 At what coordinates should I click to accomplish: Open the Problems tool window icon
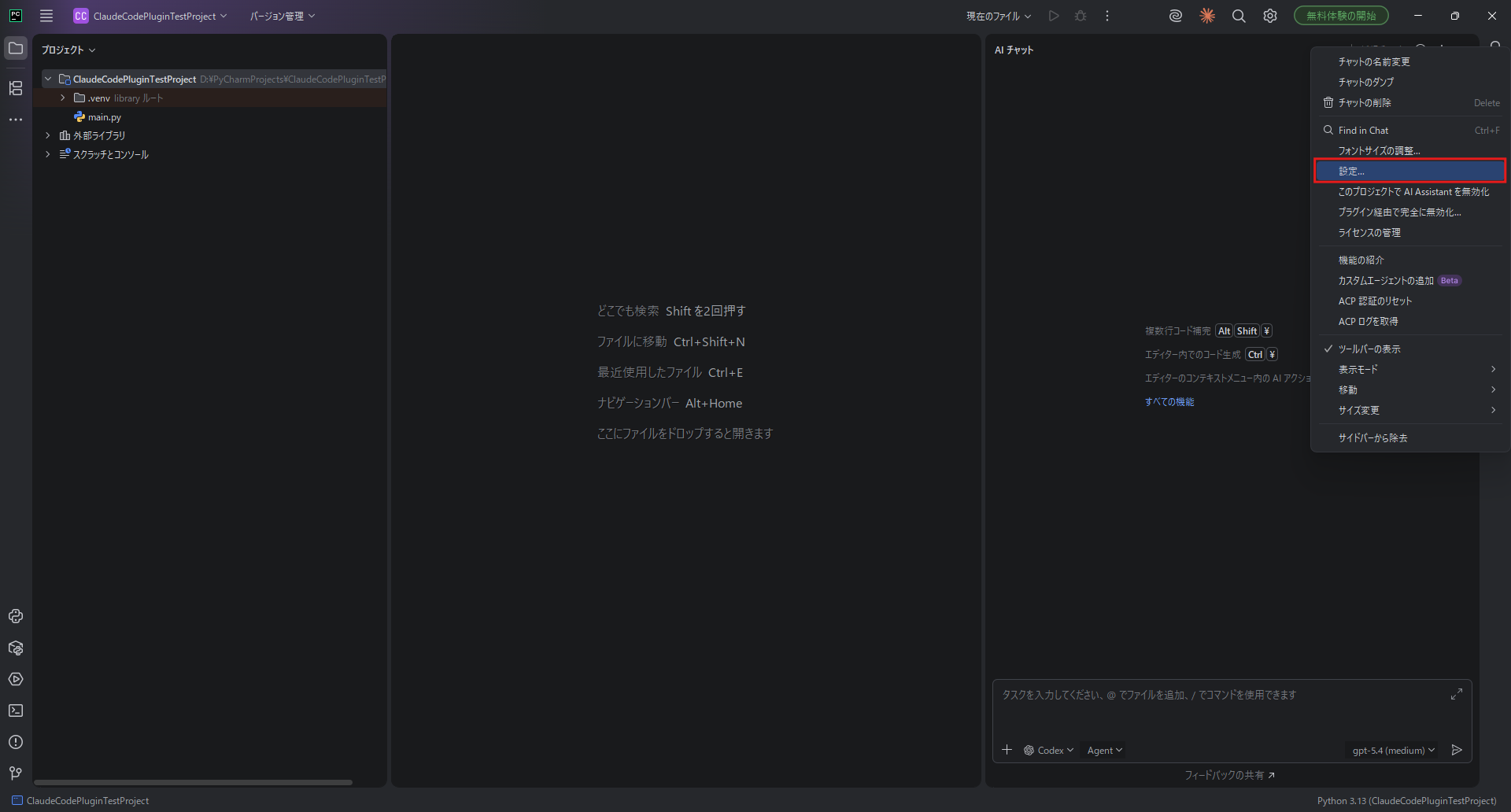tap(16, 742)
